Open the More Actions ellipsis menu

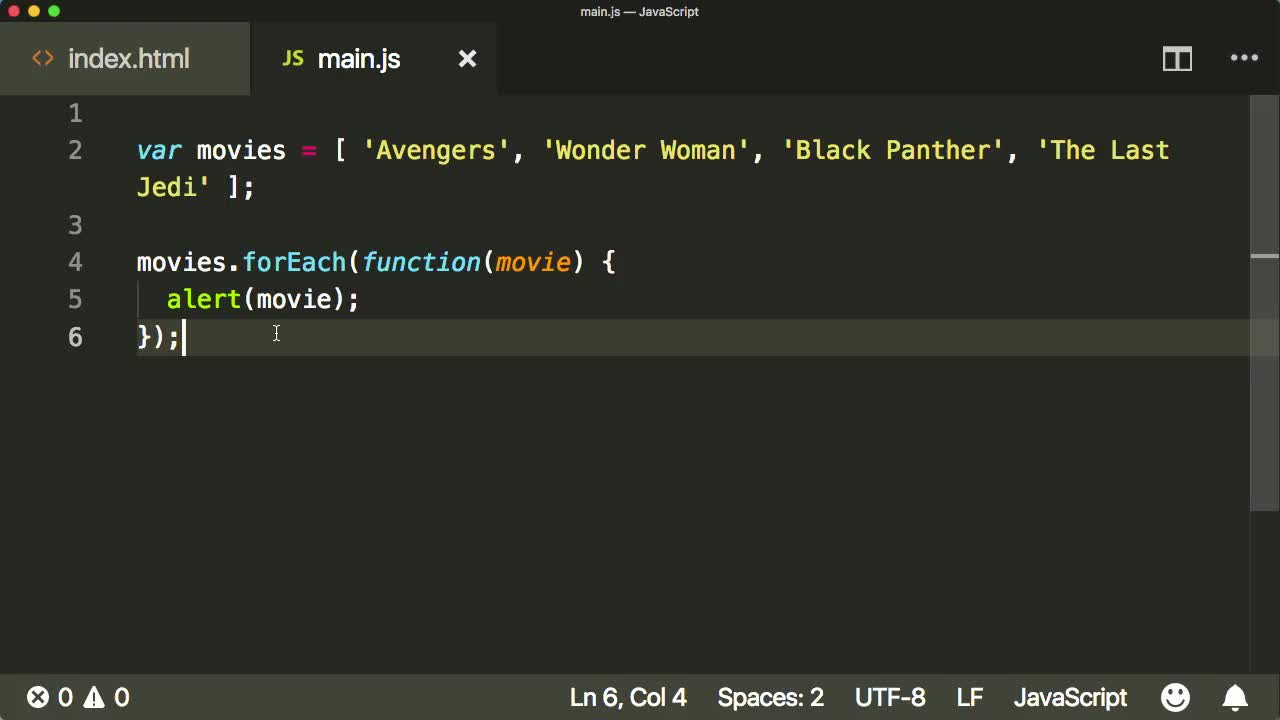(1244, 59)
